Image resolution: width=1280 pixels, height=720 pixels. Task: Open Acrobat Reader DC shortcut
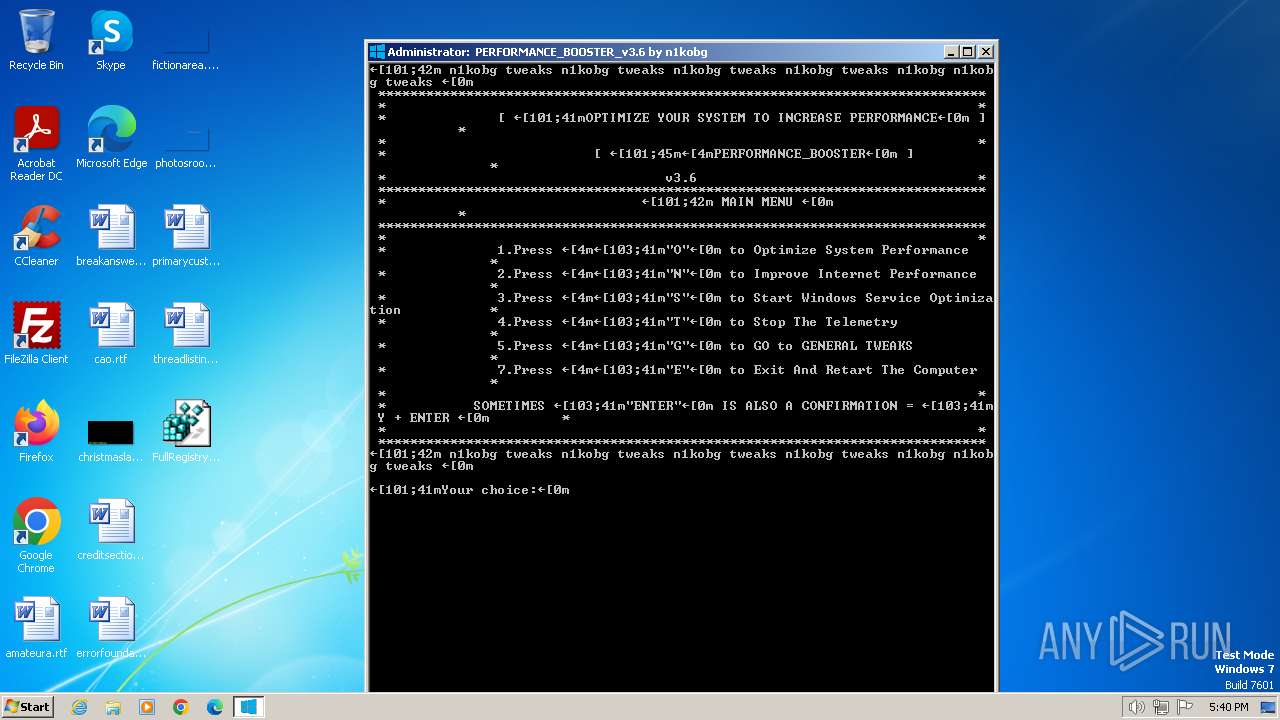(x=36, y=144)
